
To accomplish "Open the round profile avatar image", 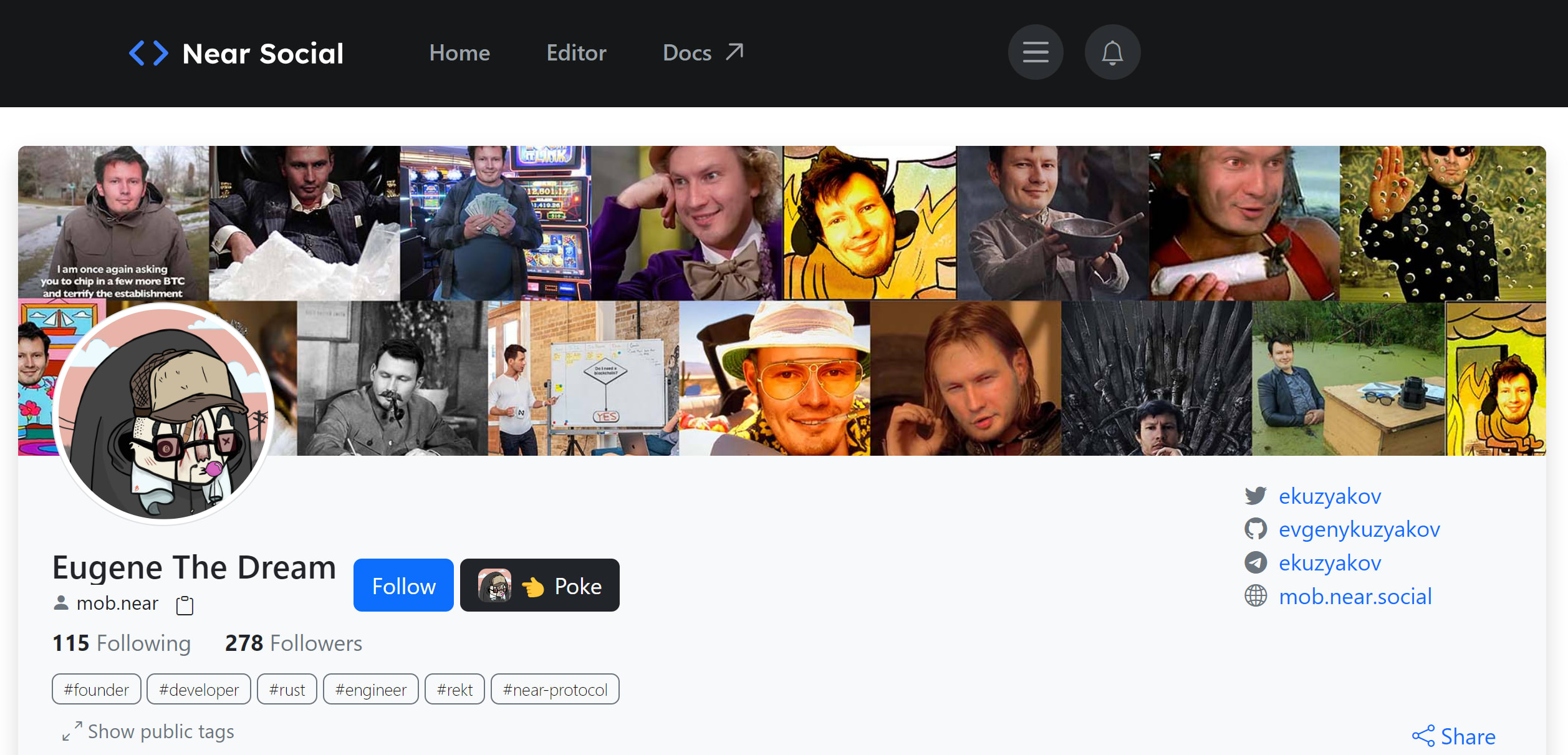I will 165,413.
